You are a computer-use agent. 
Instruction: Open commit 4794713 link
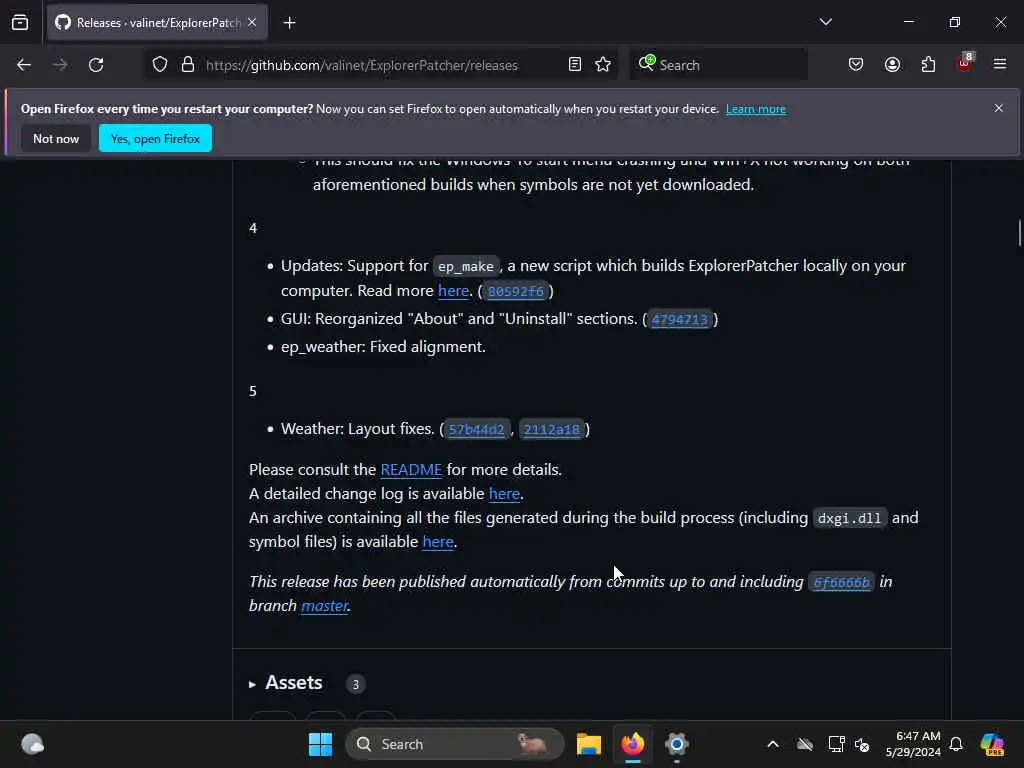point(679,319)
